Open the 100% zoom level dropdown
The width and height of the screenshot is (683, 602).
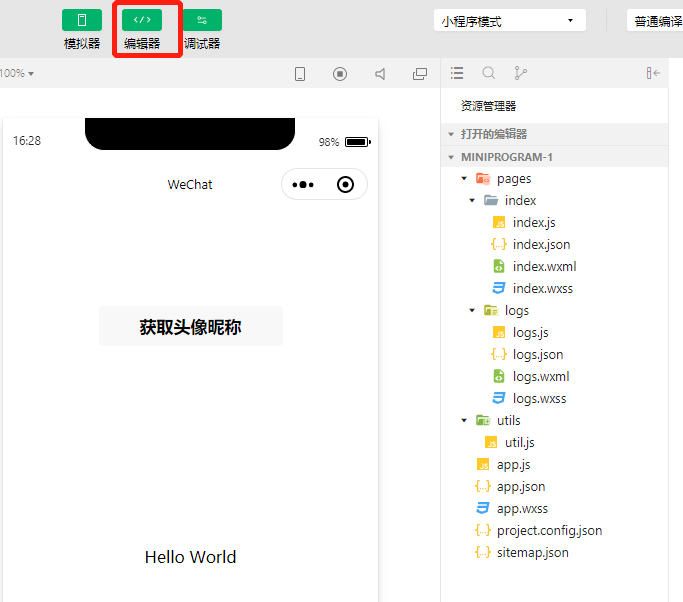pyautogui.click(x=17, y=73)
